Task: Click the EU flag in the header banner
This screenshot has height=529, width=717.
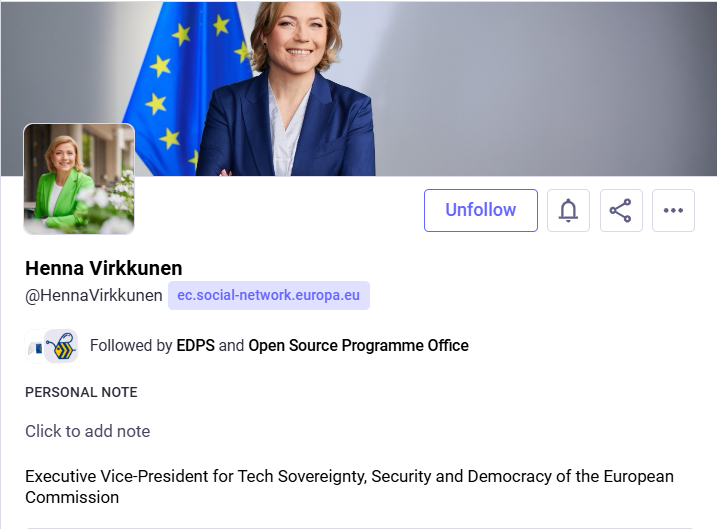Action: click(x=187, y=85)
